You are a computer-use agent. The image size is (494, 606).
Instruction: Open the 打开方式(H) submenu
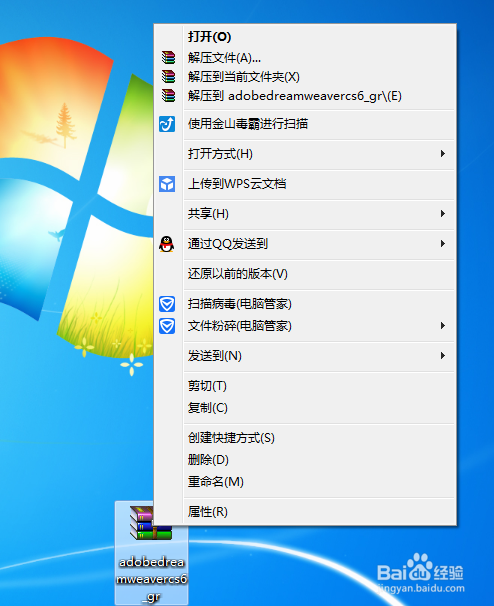305,154
